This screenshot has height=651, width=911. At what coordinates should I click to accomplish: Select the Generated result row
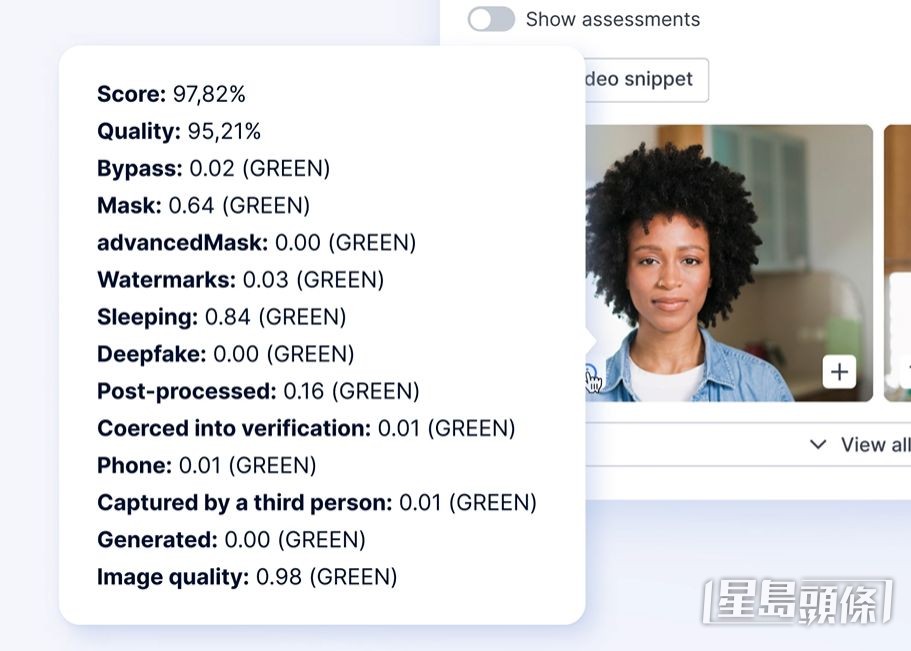(x=231, y=540)
